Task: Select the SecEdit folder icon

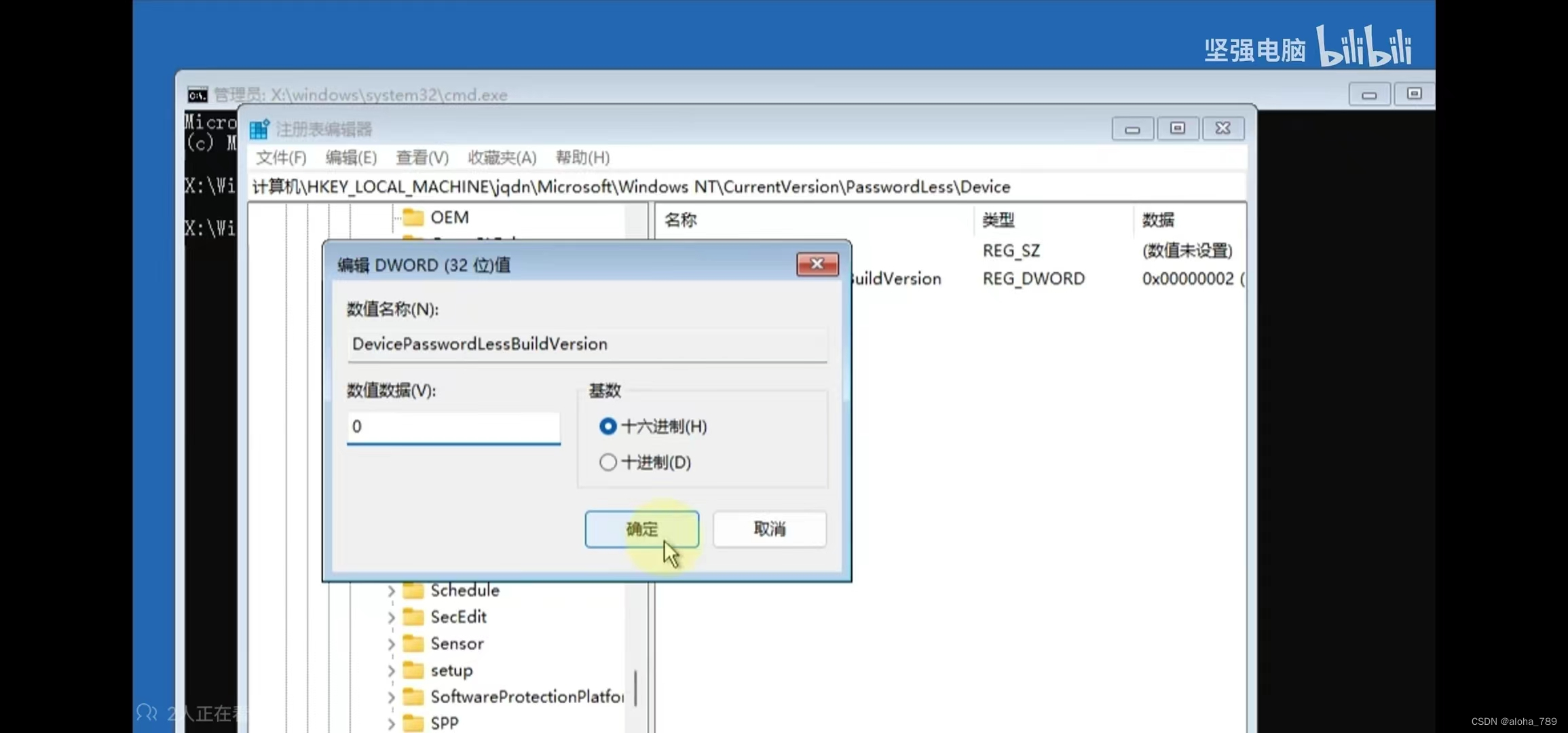Action: click(413, 617)
